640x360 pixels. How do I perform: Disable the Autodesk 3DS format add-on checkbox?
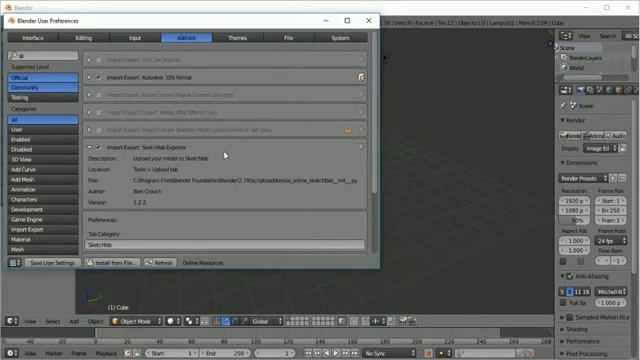99,77
